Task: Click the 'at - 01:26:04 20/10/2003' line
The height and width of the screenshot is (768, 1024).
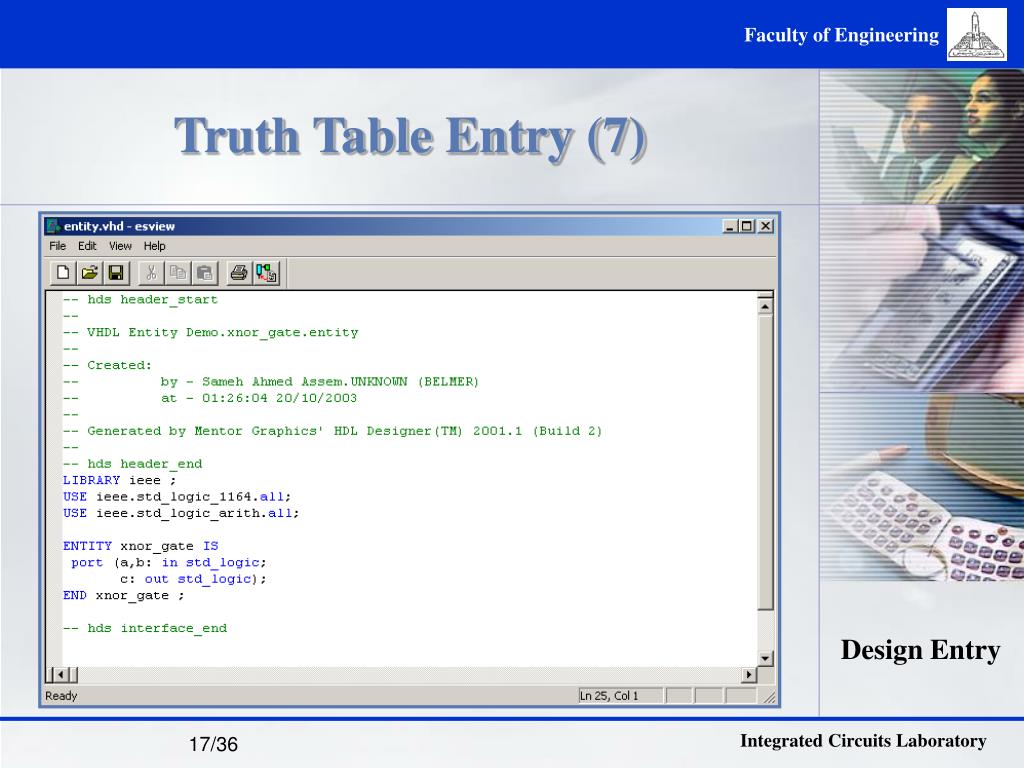Action: click(210, 398)
